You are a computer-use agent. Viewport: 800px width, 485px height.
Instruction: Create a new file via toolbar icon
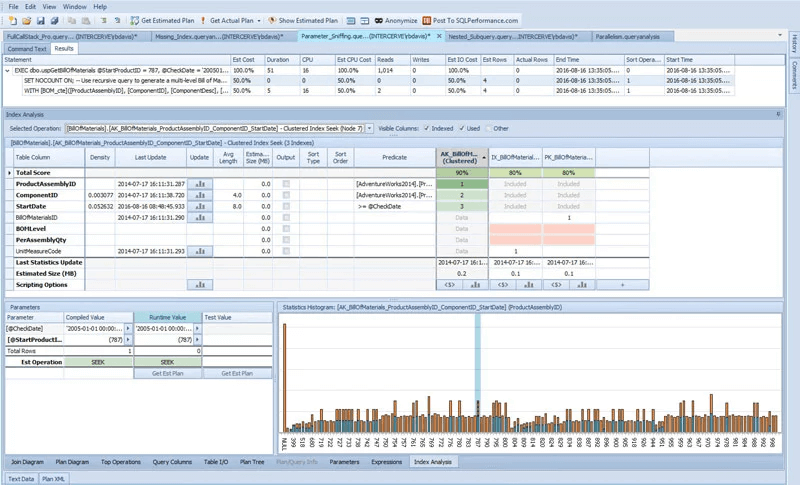click(x=13, y=21)
